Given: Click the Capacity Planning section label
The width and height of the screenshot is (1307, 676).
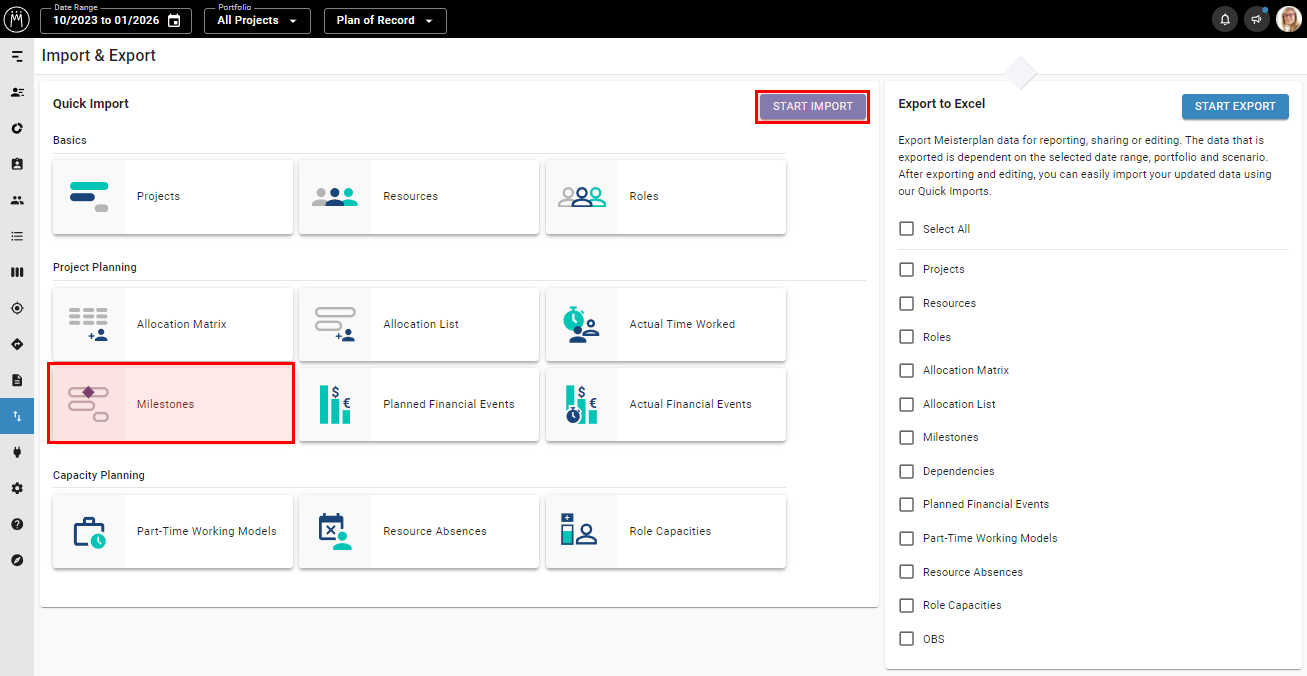Looking at the screenshot, I should coord(99,475).
